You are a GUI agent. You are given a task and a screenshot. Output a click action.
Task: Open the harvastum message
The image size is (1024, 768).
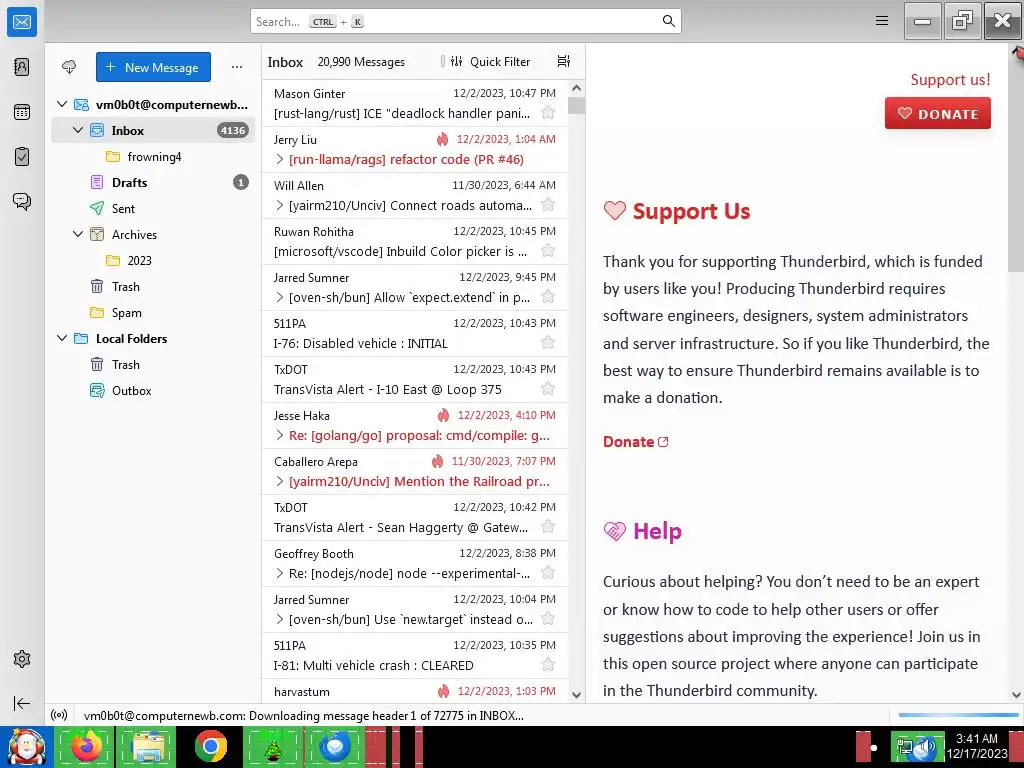415,692
